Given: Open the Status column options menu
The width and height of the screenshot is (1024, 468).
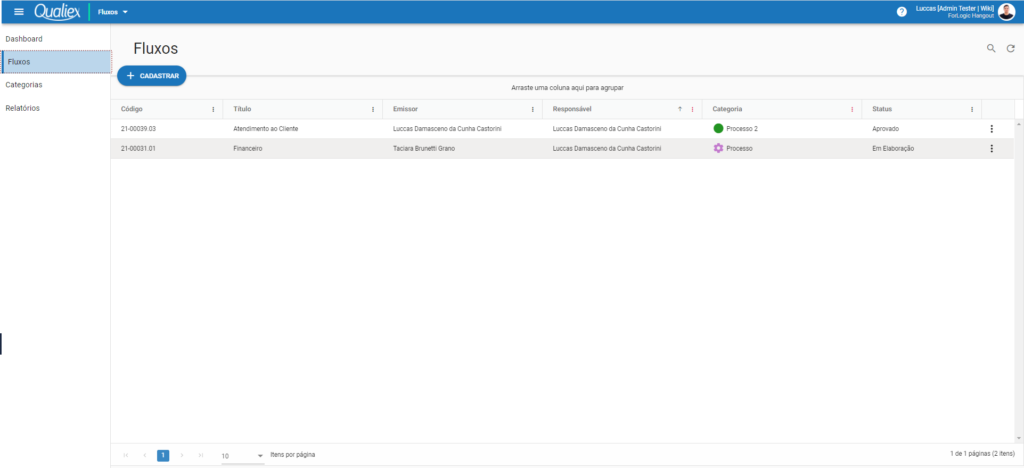Looking at the screenshot, I should tap(972, 110).
